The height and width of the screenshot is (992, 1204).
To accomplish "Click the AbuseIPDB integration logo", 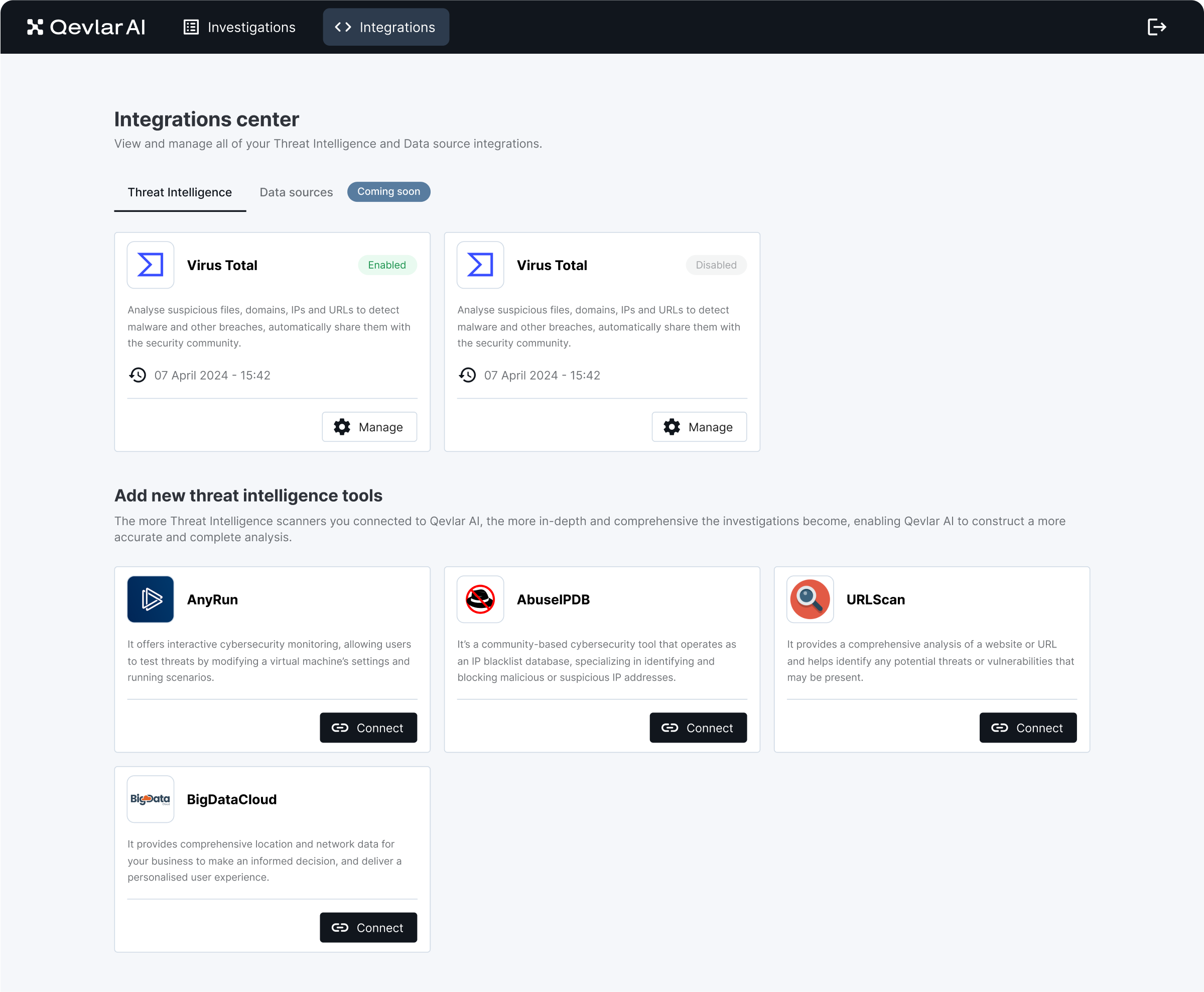I will pyautogui.click(x=480, y=599).
